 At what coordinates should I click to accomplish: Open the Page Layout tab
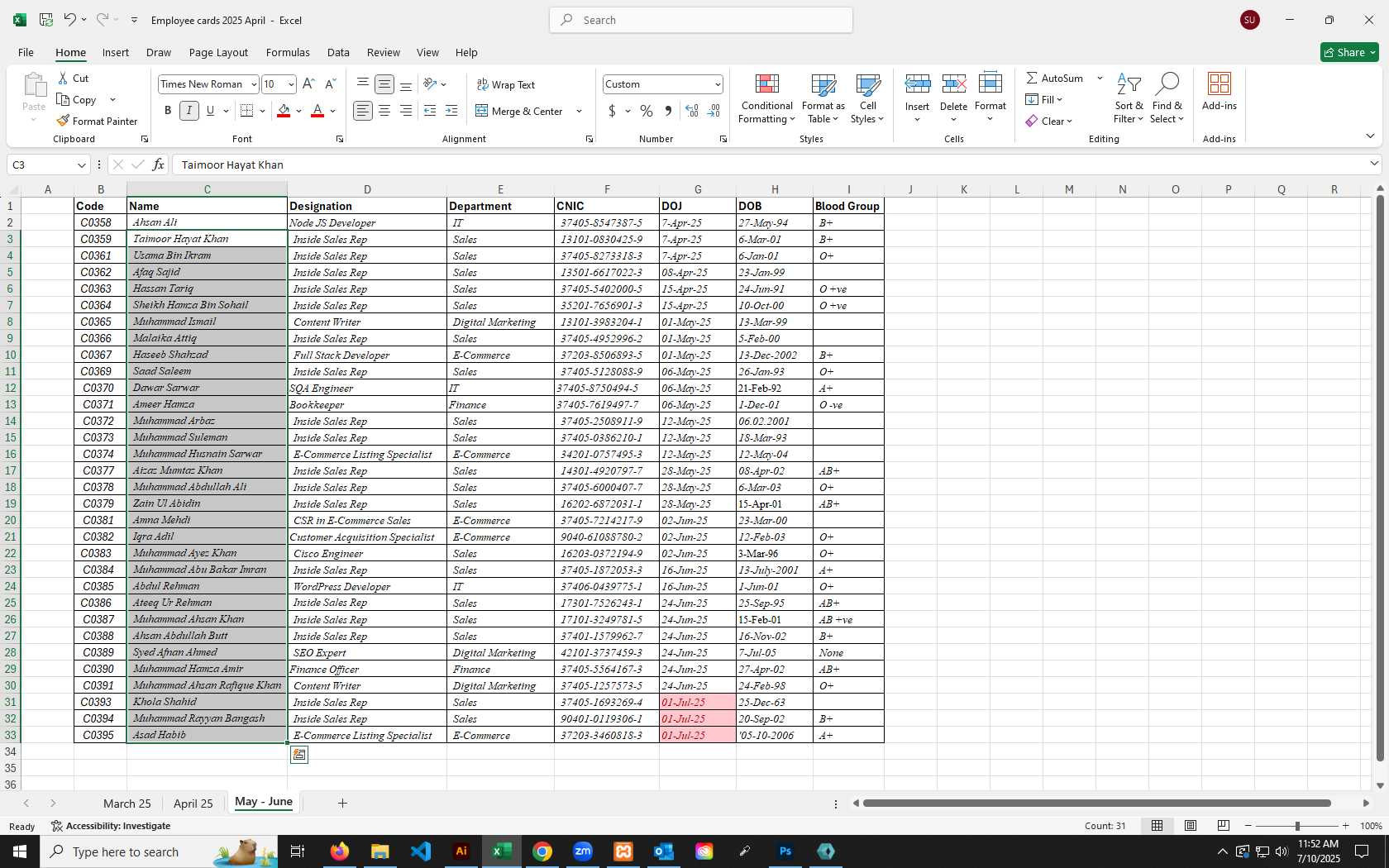[x=218, y=52]
